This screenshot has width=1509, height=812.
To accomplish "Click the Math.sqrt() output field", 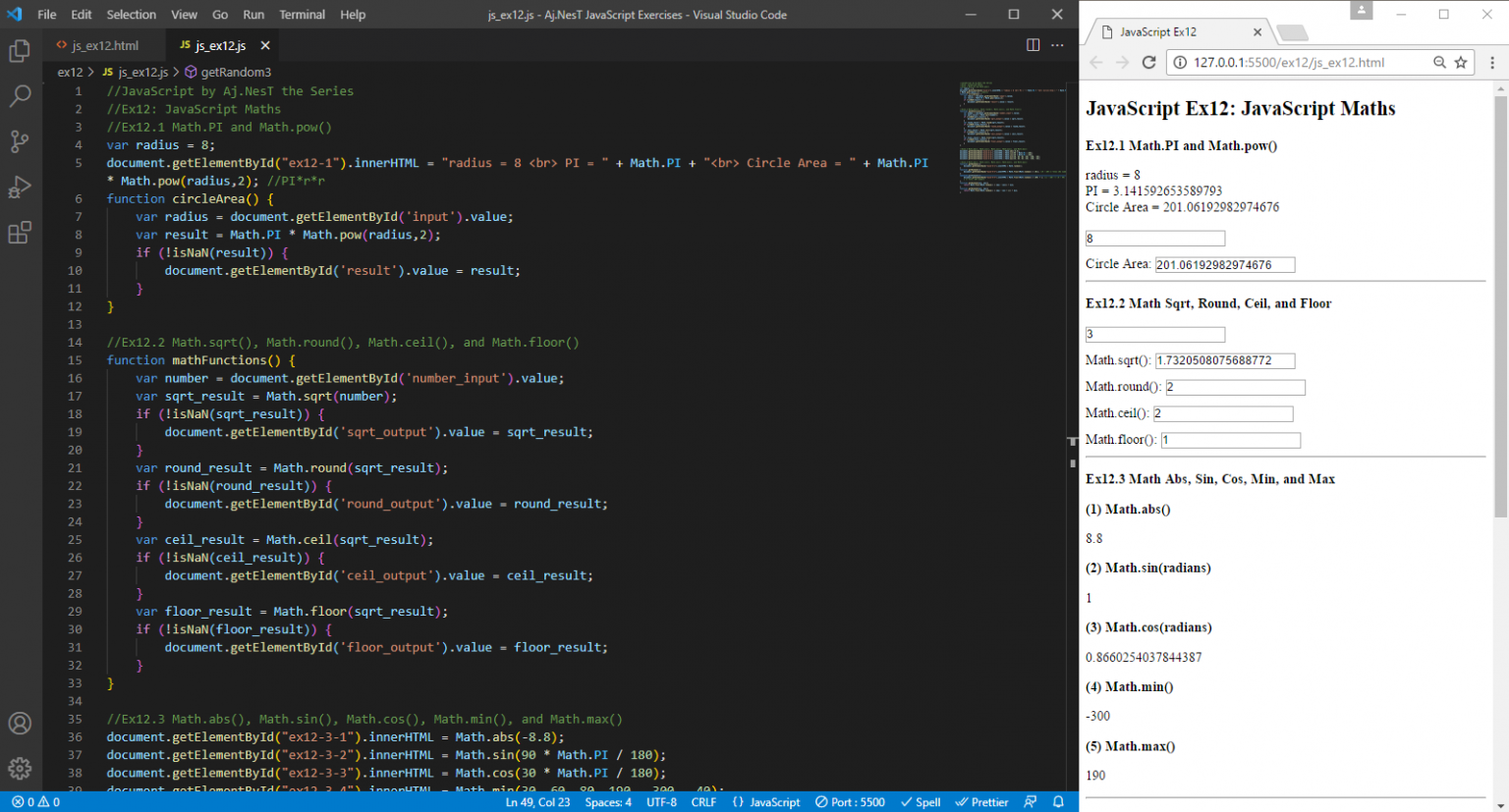I will click(1224, 361).
